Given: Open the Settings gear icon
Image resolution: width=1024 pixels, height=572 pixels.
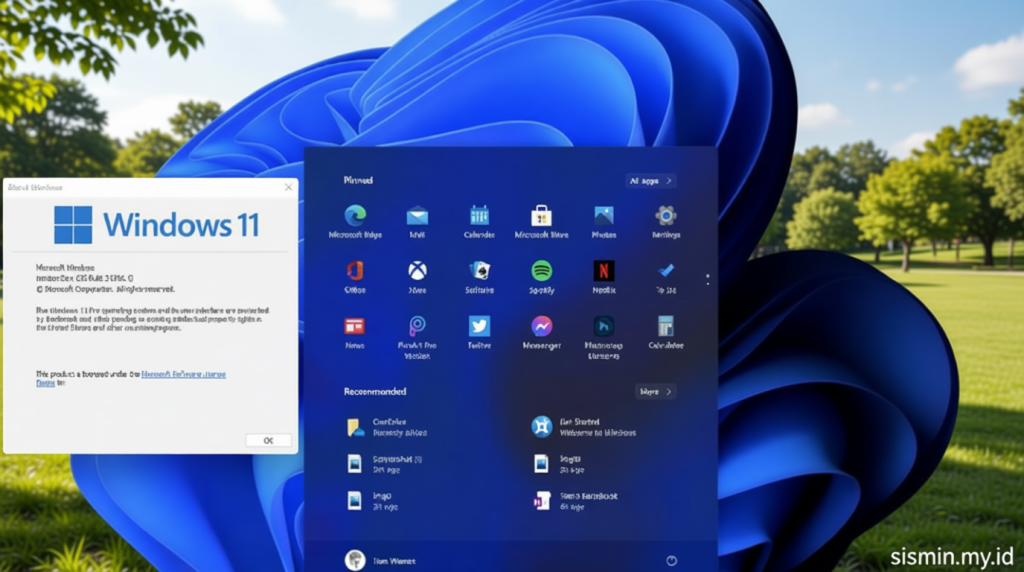Looking at the screenshot, I should pyautogui.click(x=665, y=215).
